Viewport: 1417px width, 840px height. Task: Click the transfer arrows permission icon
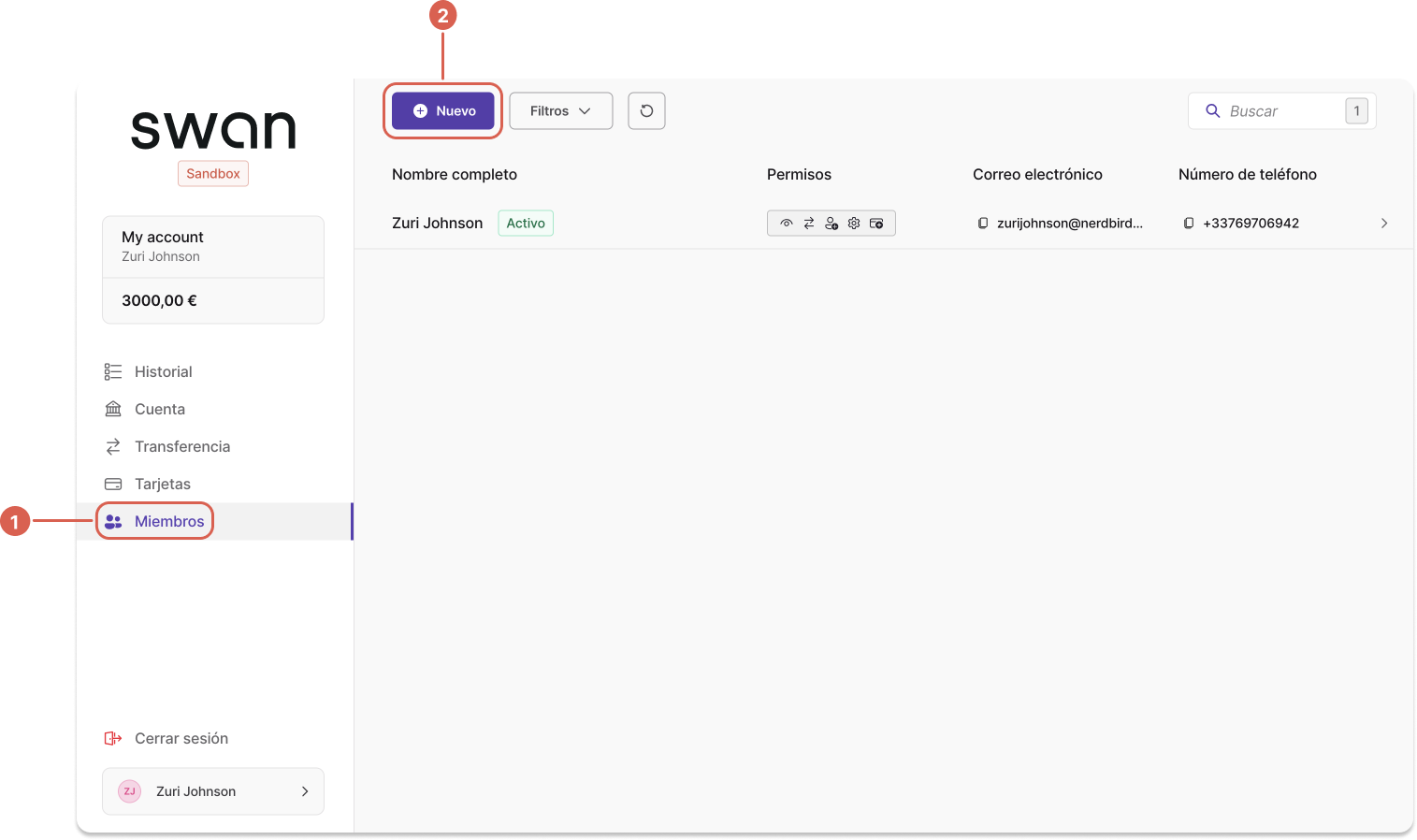point(809,224)
